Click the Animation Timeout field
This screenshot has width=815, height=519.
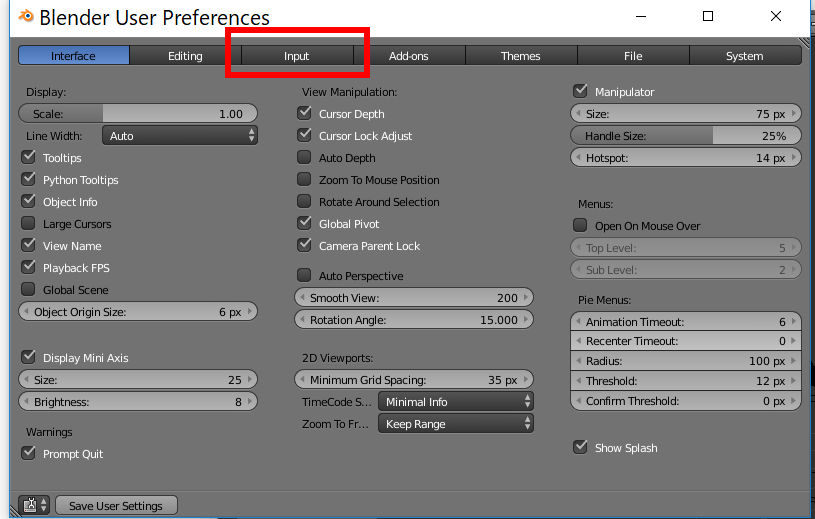pyautogui.click(x=686, y=322)
